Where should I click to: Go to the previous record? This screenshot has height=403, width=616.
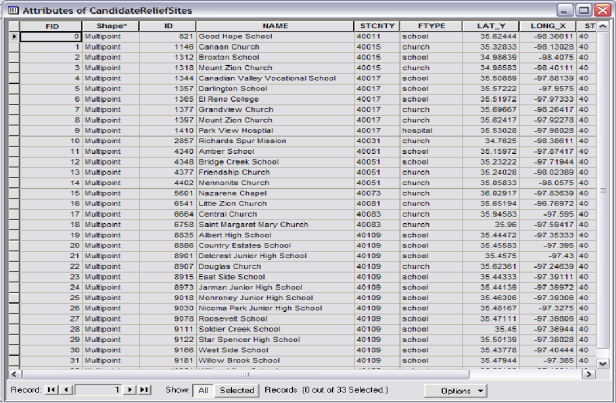pos(66,389)
